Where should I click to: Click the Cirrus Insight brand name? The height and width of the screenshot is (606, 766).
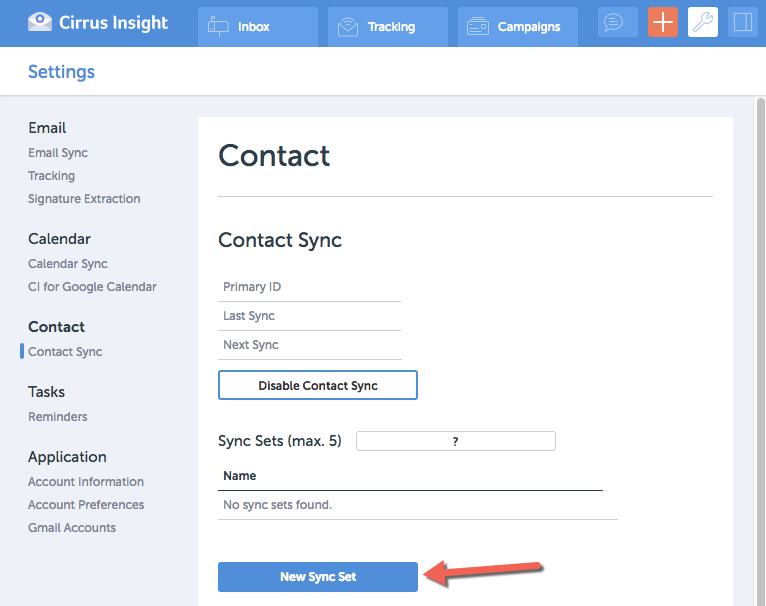point(113,22)
